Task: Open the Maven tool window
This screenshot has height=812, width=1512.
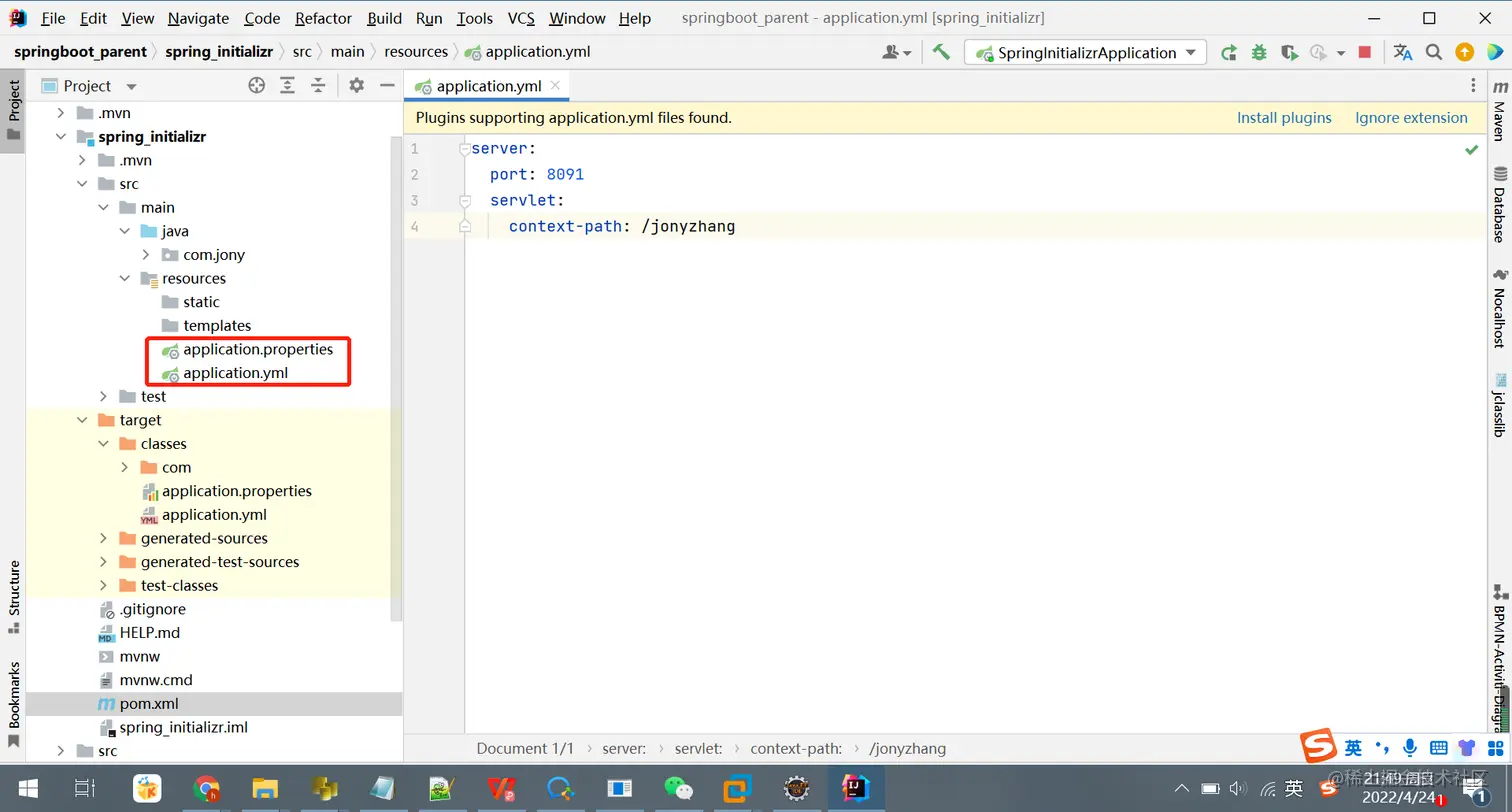Action: click(x=1499, y=109)
